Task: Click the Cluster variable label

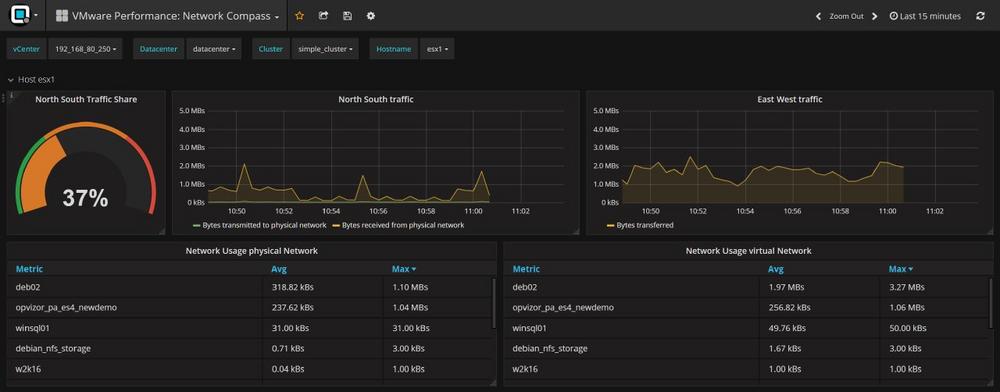Action: point(271,49)
